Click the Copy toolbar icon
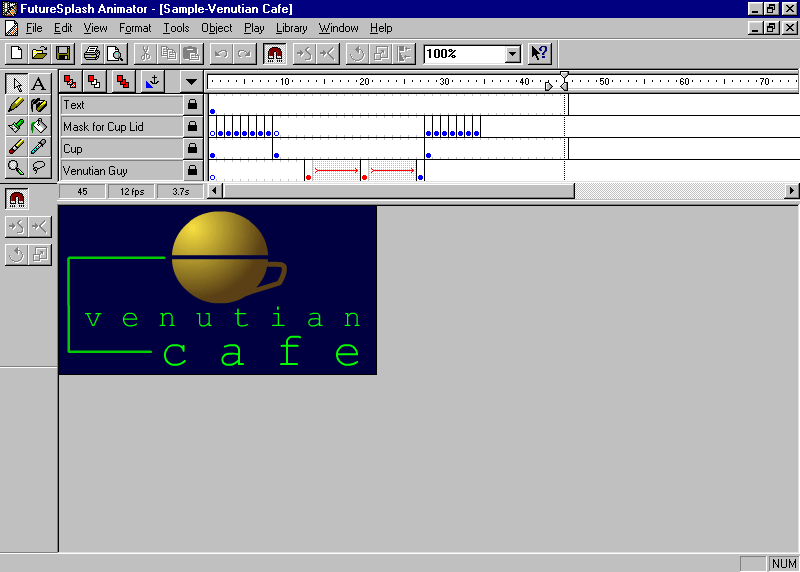This screenshot has width=800, height=572. click(169, 54)
